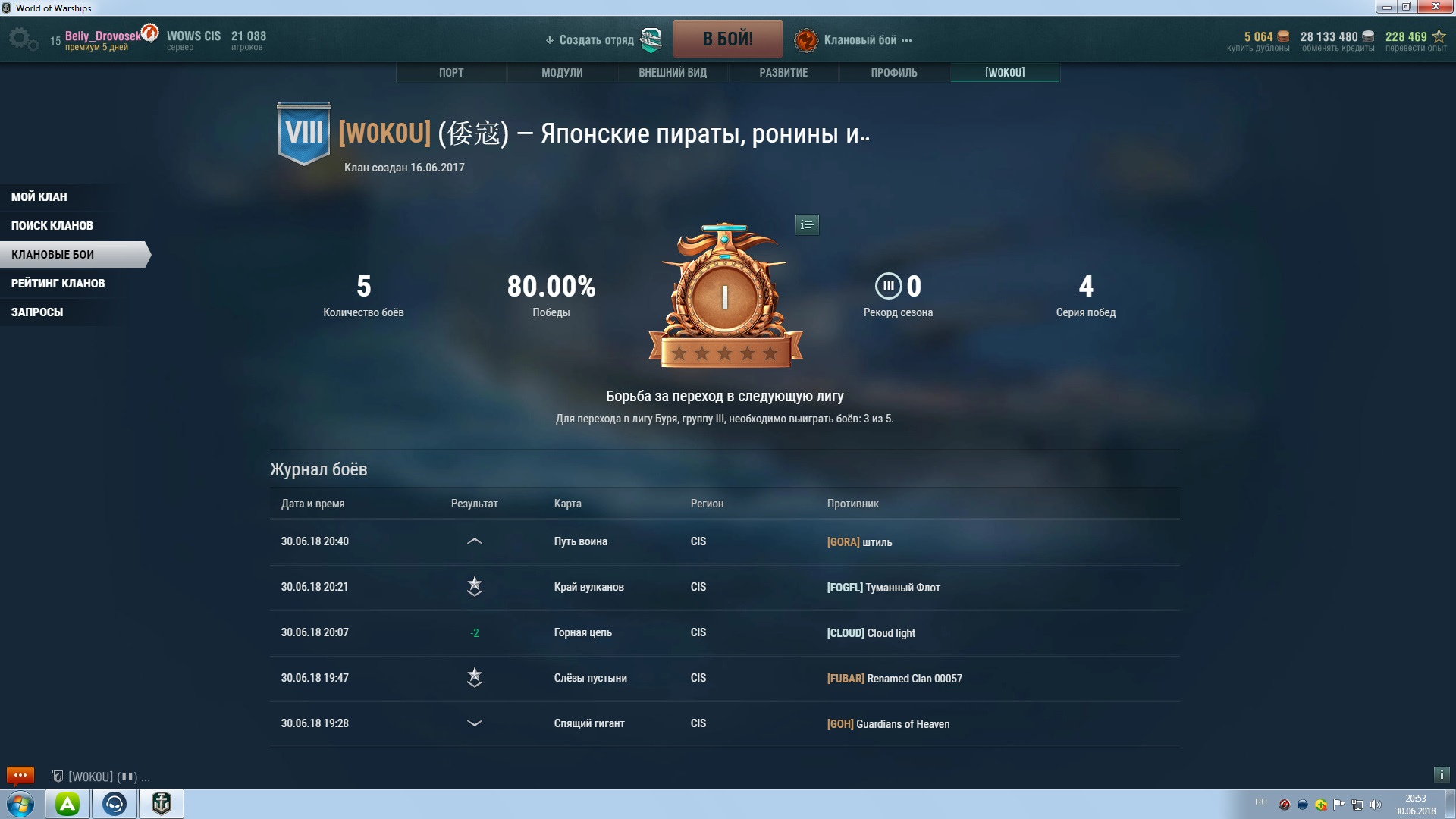The width and height of the screenshot is (1456, 819).
Task: Click up-arrow result icon in GORA battle row
Action: (x=475, y=541)
